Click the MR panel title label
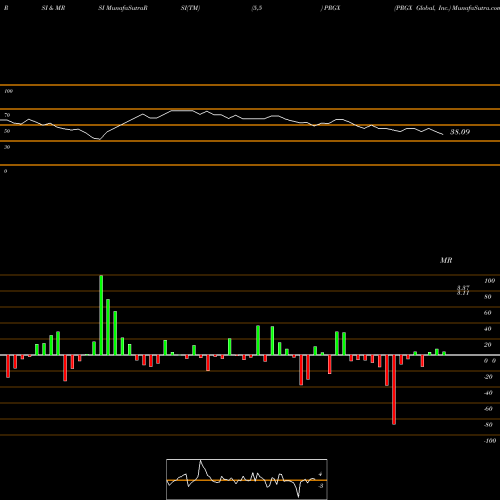The width and height of the screenshot is (500, 500). (x=446, y=260)
